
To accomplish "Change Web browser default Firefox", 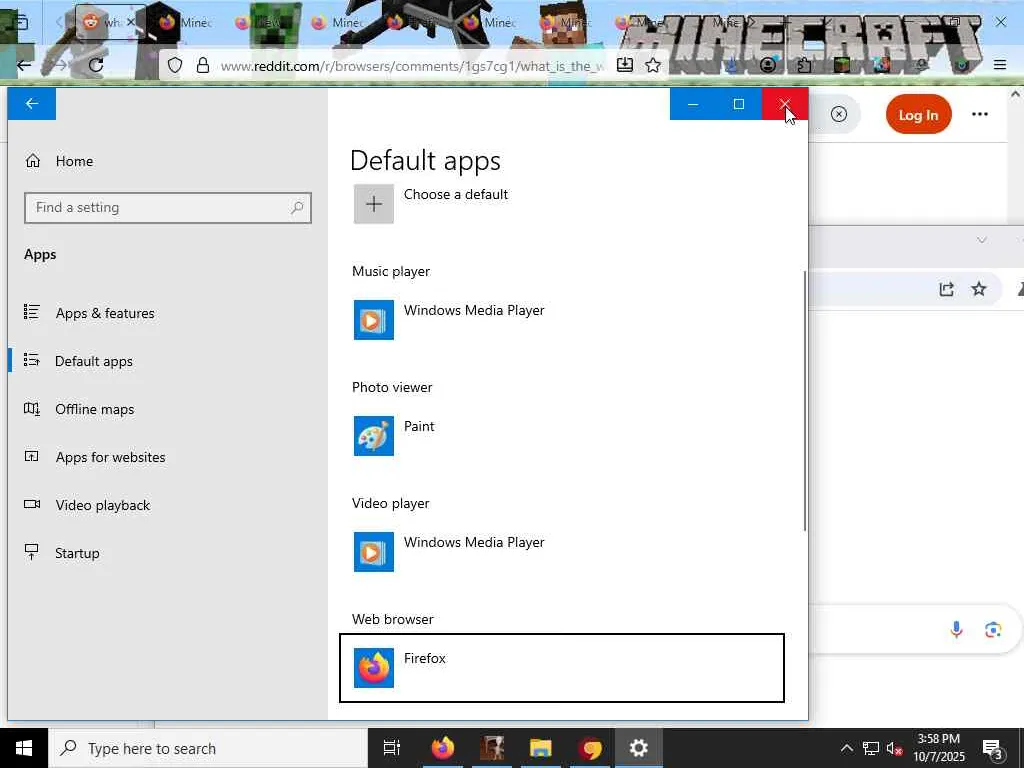I will point(562,668).
